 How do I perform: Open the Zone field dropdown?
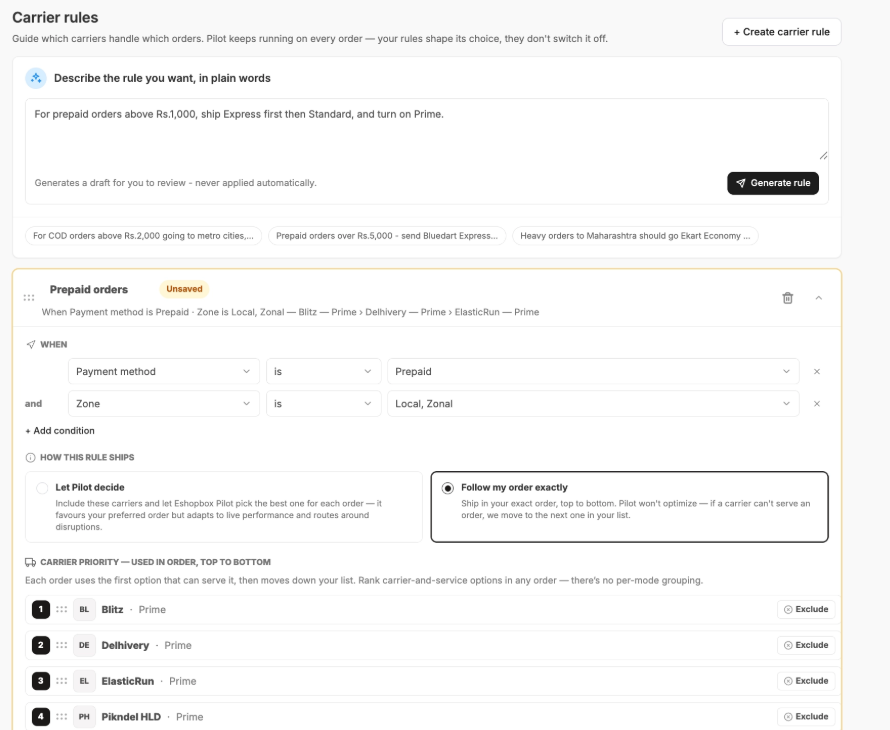[163, 404]
